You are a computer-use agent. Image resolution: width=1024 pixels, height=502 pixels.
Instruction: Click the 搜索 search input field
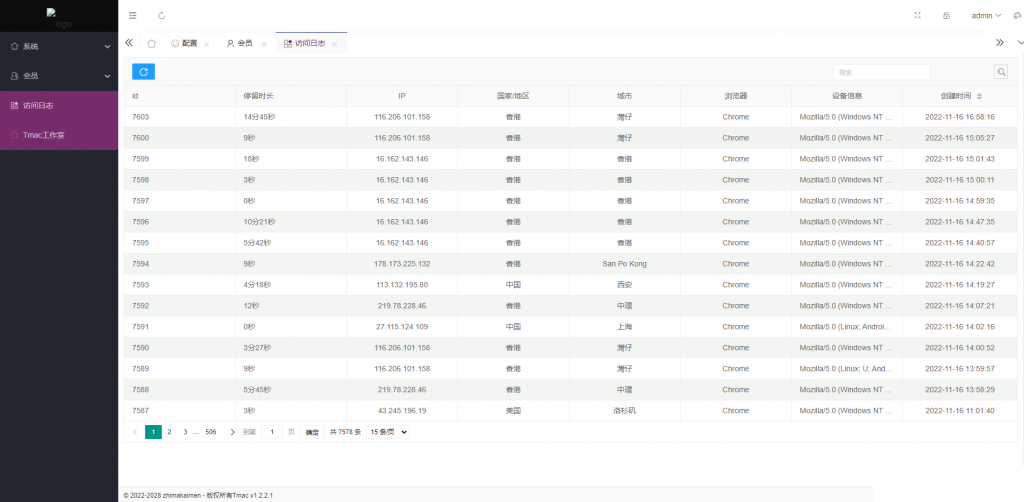[881, 72]
